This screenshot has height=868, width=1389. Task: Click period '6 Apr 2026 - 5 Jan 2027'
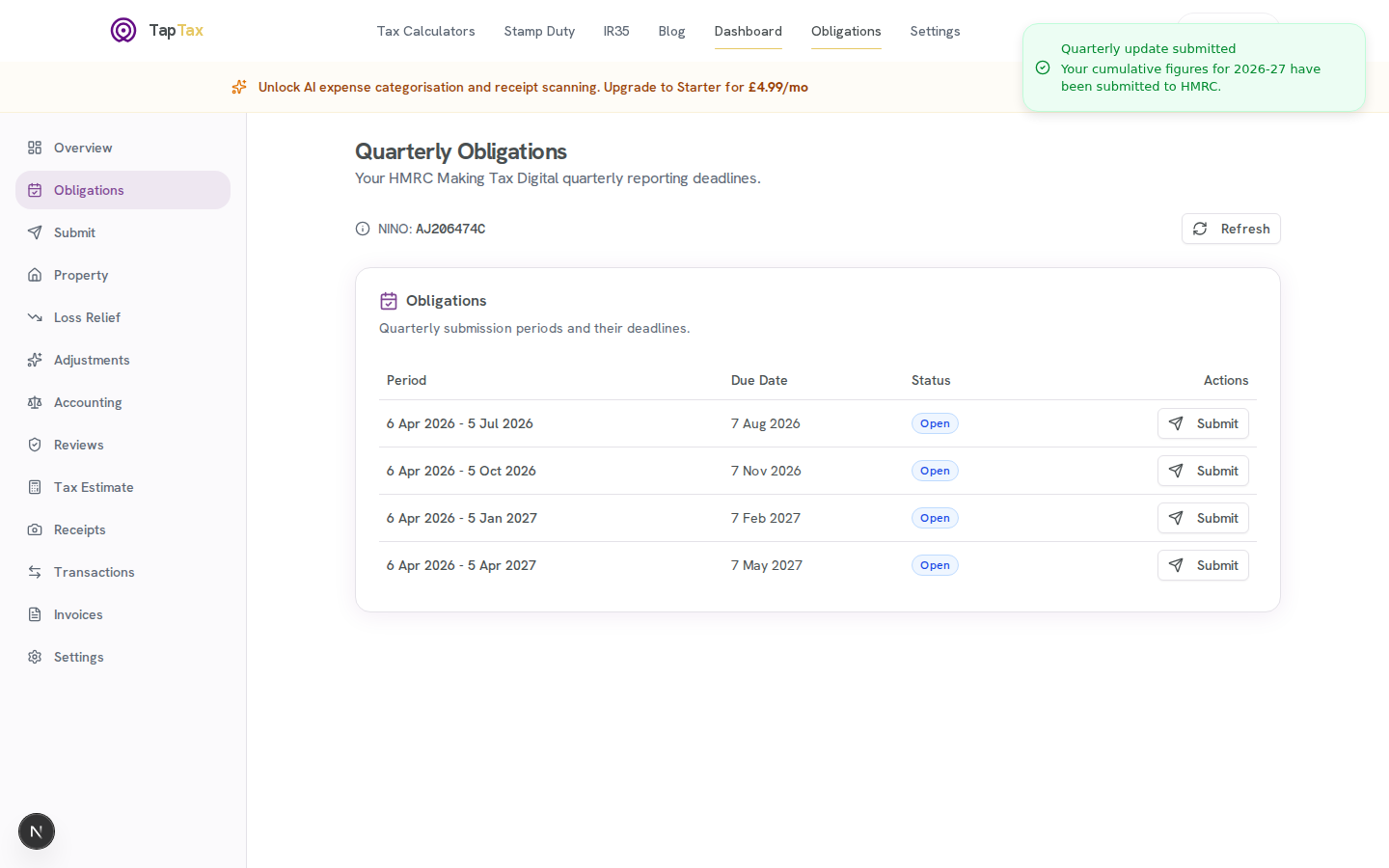tap(462, 518)
